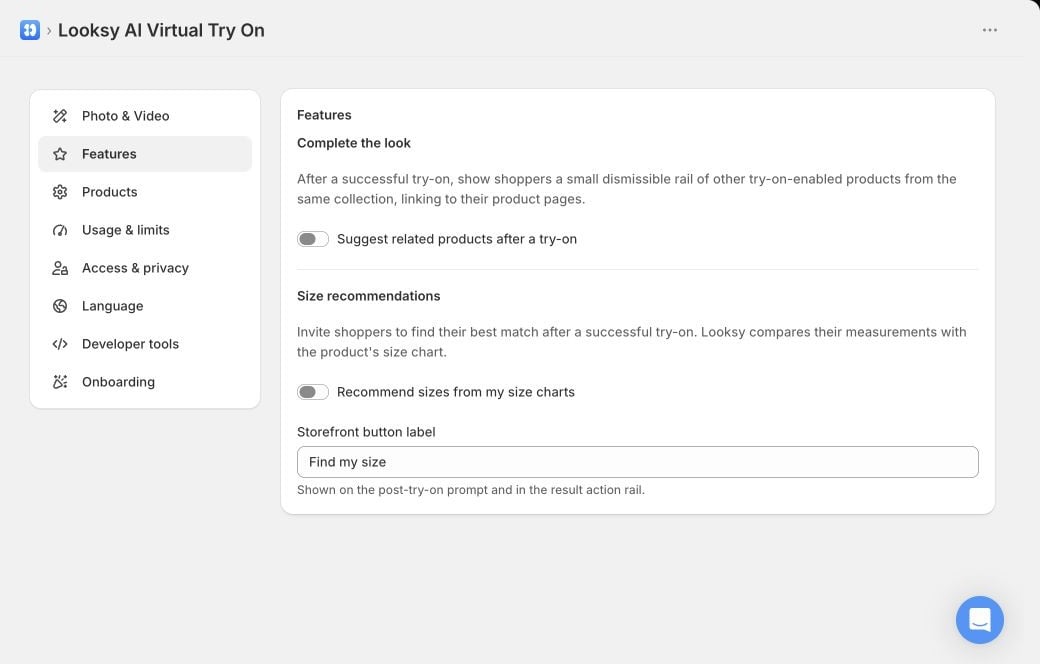Screen dimensions: 1040x664
Task: Open Access & privacy settings
Action: pos(145,268)
